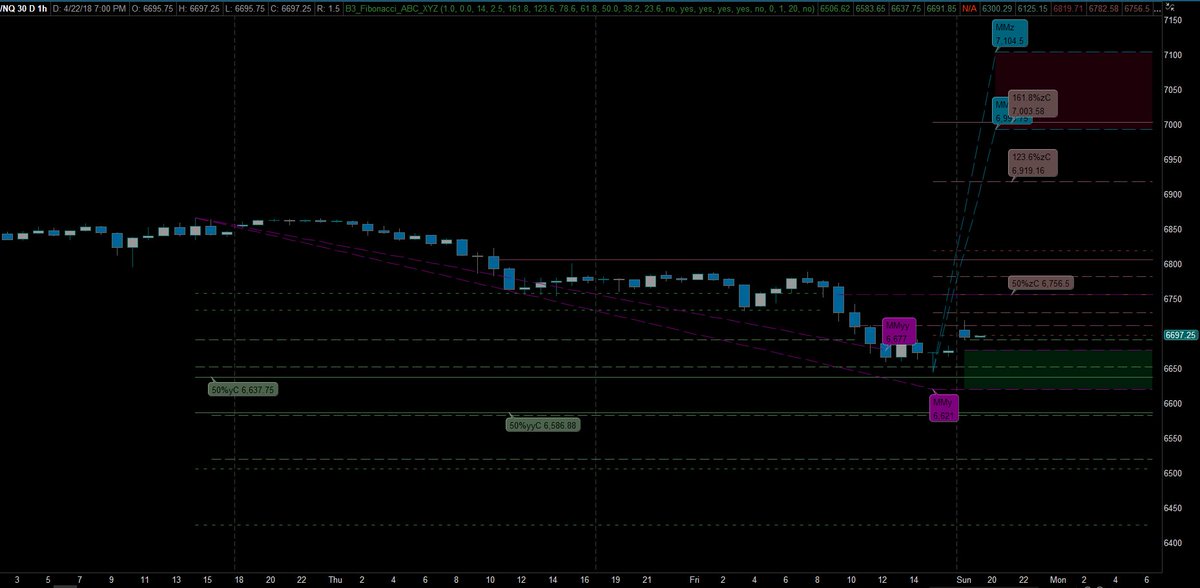This screenshot has height=588, width=1200.
Task: Click the Fri label on time axis
Action: point(695,579)
